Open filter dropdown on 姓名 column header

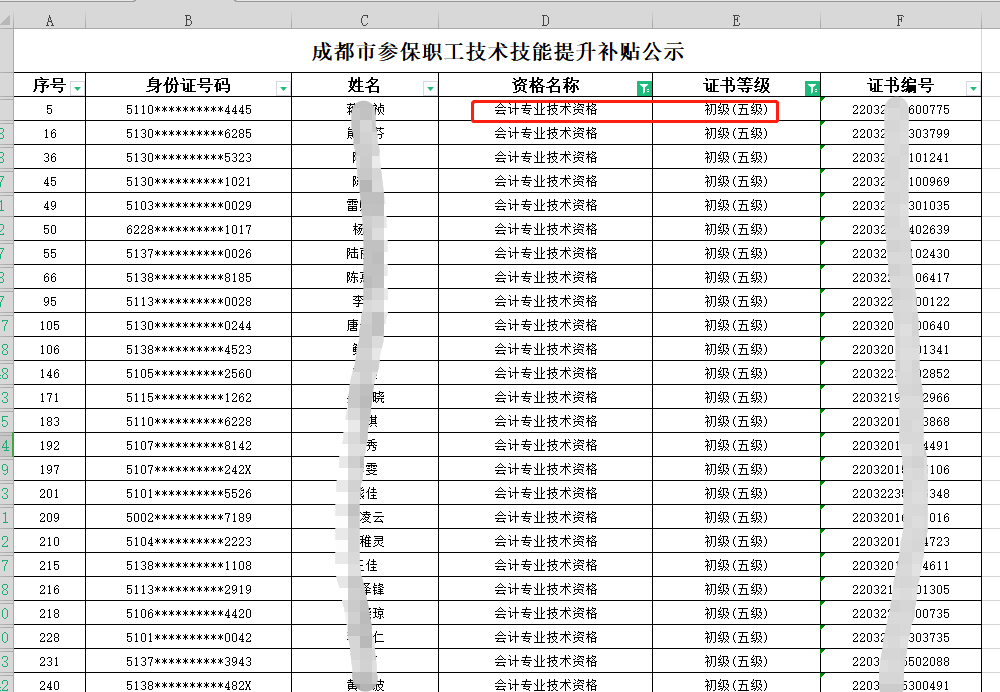pyautogui.click(x=429, y=87)
